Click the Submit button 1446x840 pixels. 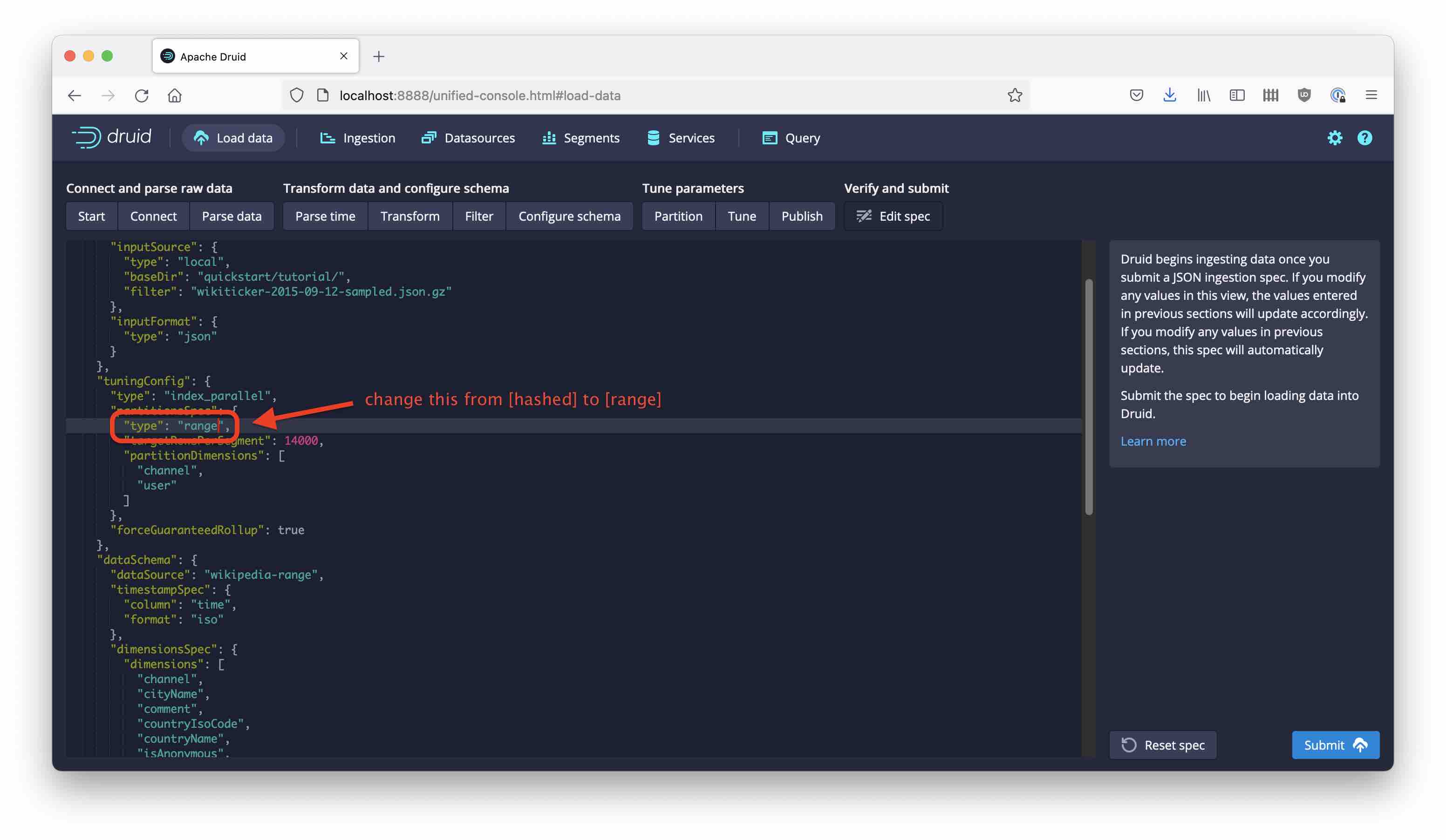[x=1334, y=744]
